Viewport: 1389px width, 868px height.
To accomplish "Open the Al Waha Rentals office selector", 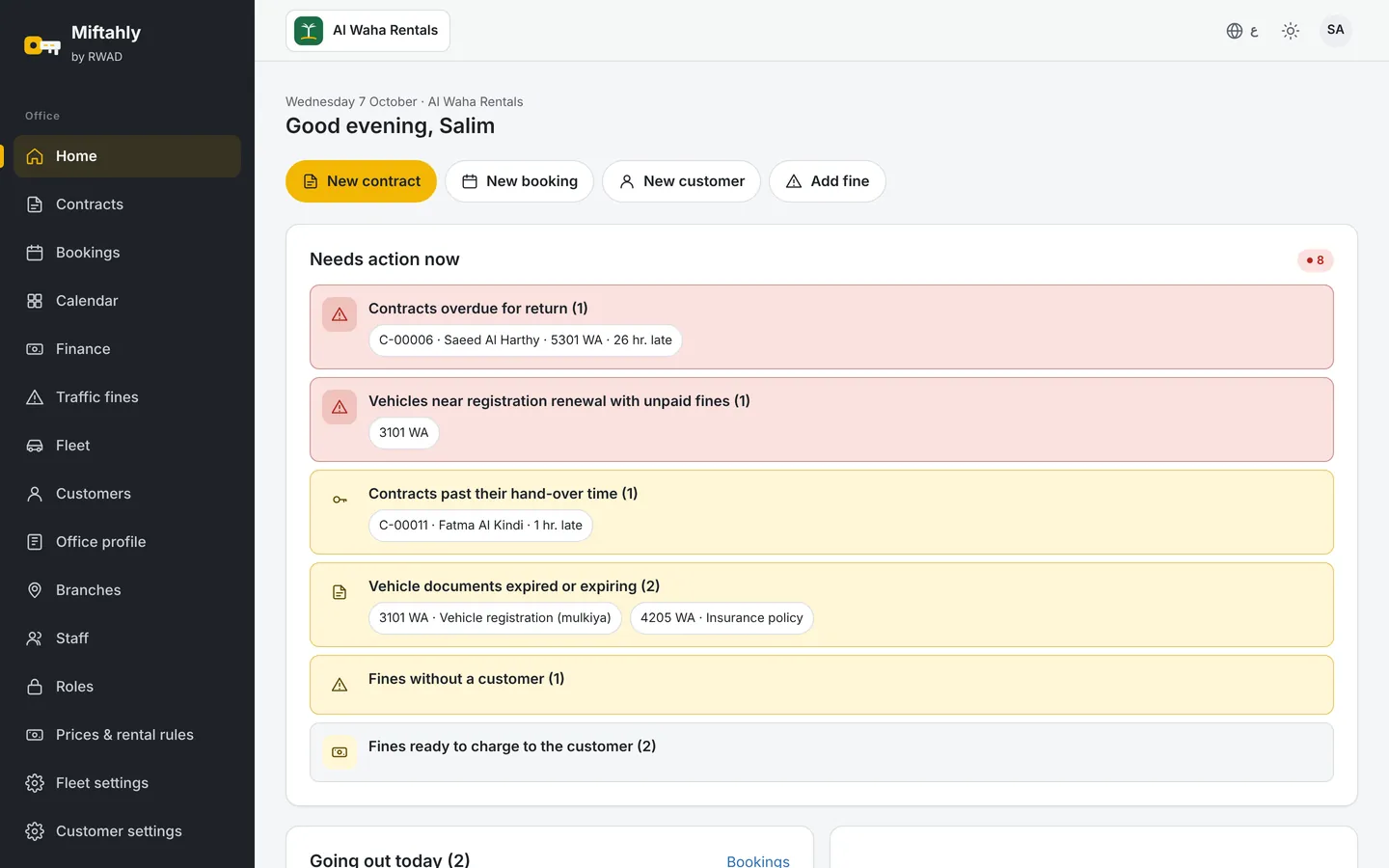I will [x=368, y=31].
